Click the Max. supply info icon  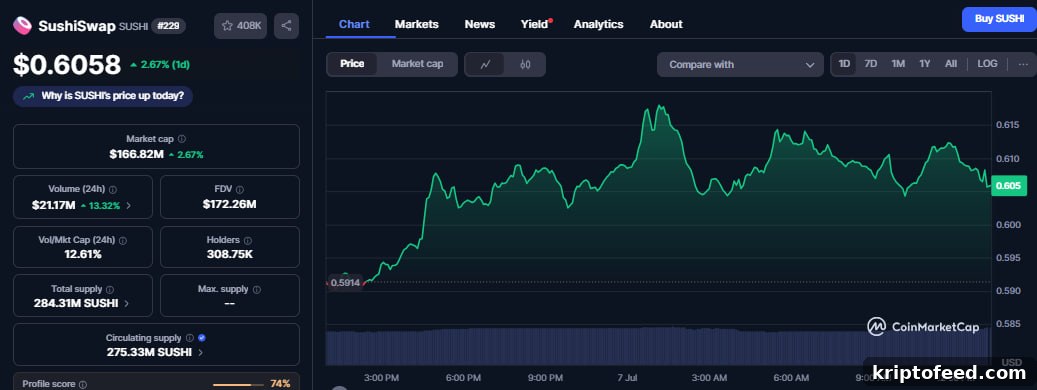pyautogui.click(x=257, y=290)
